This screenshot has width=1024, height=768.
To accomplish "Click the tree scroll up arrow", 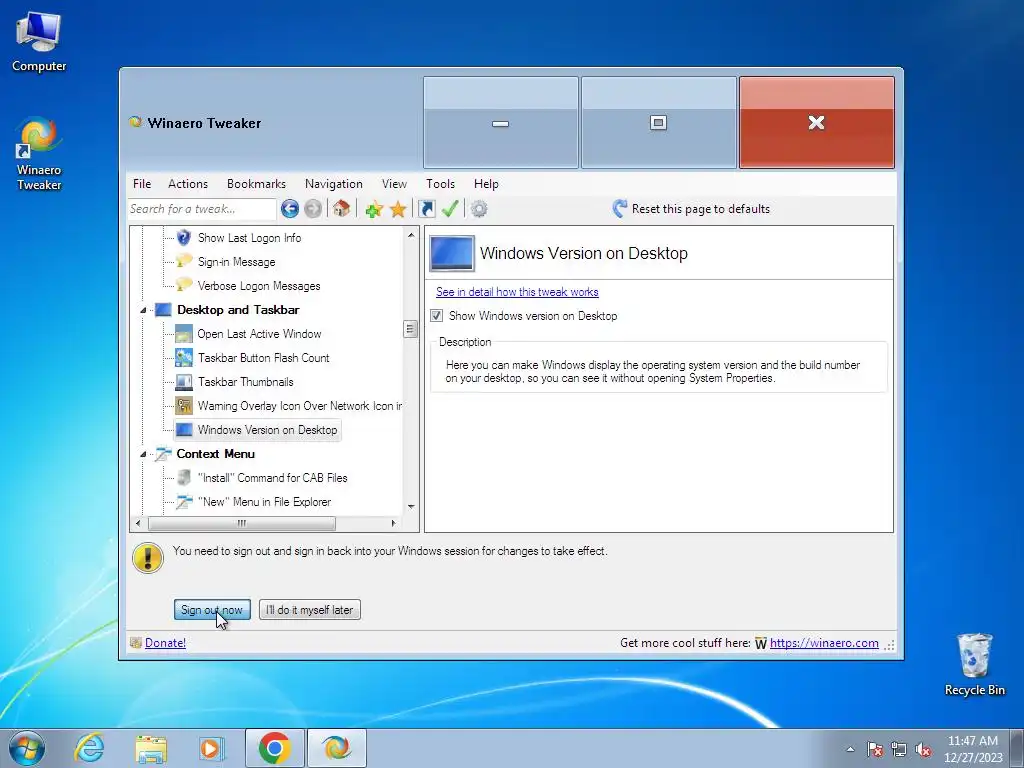I will point(411,234).
